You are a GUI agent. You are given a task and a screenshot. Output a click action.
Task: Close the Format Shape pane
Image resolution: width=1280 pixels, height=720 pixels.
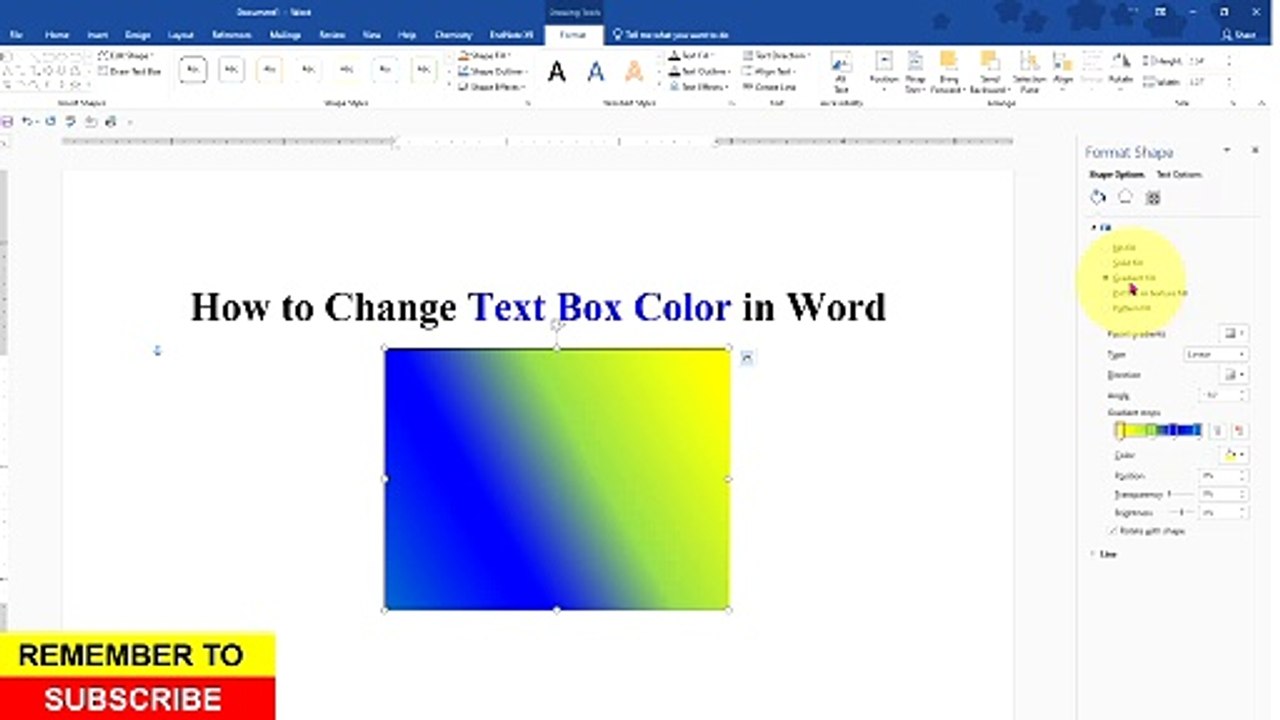1255,150
